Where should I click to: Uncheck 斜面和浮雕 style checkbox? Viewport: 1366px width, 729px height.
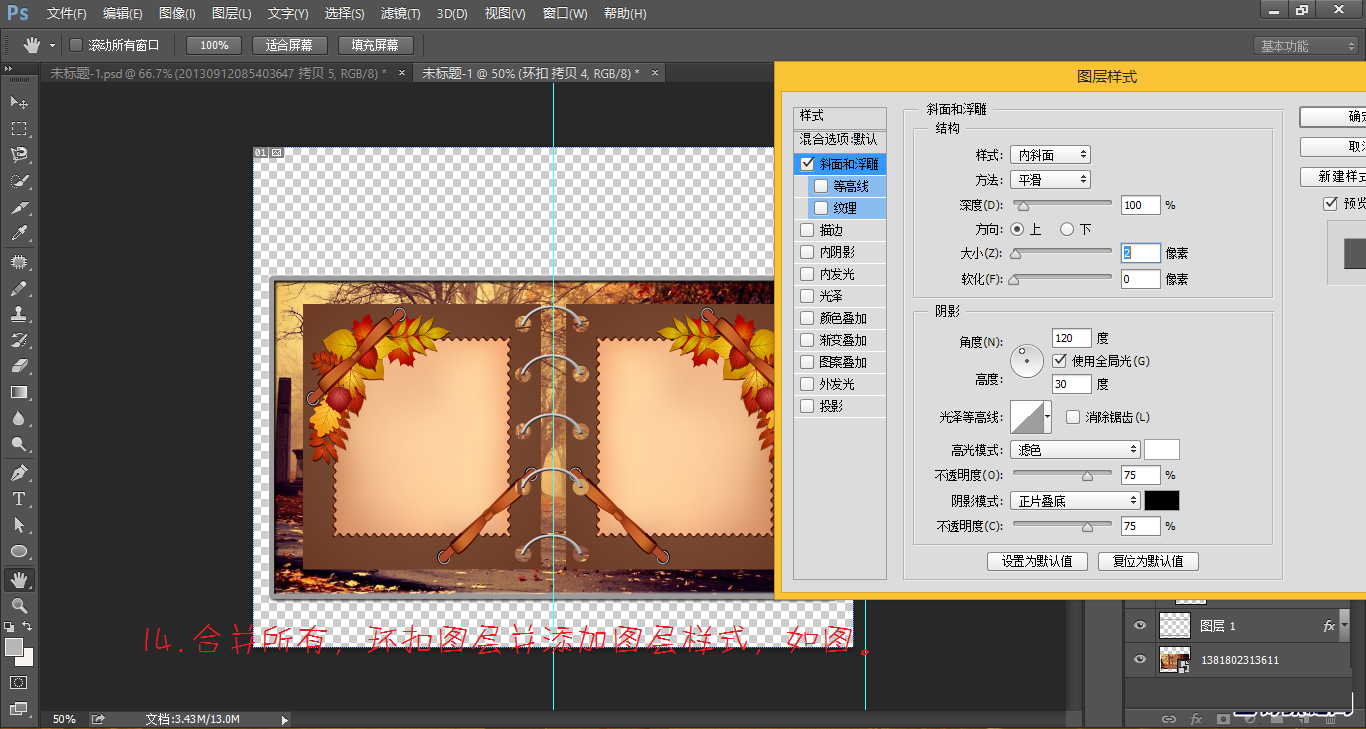tap(808, 164)
